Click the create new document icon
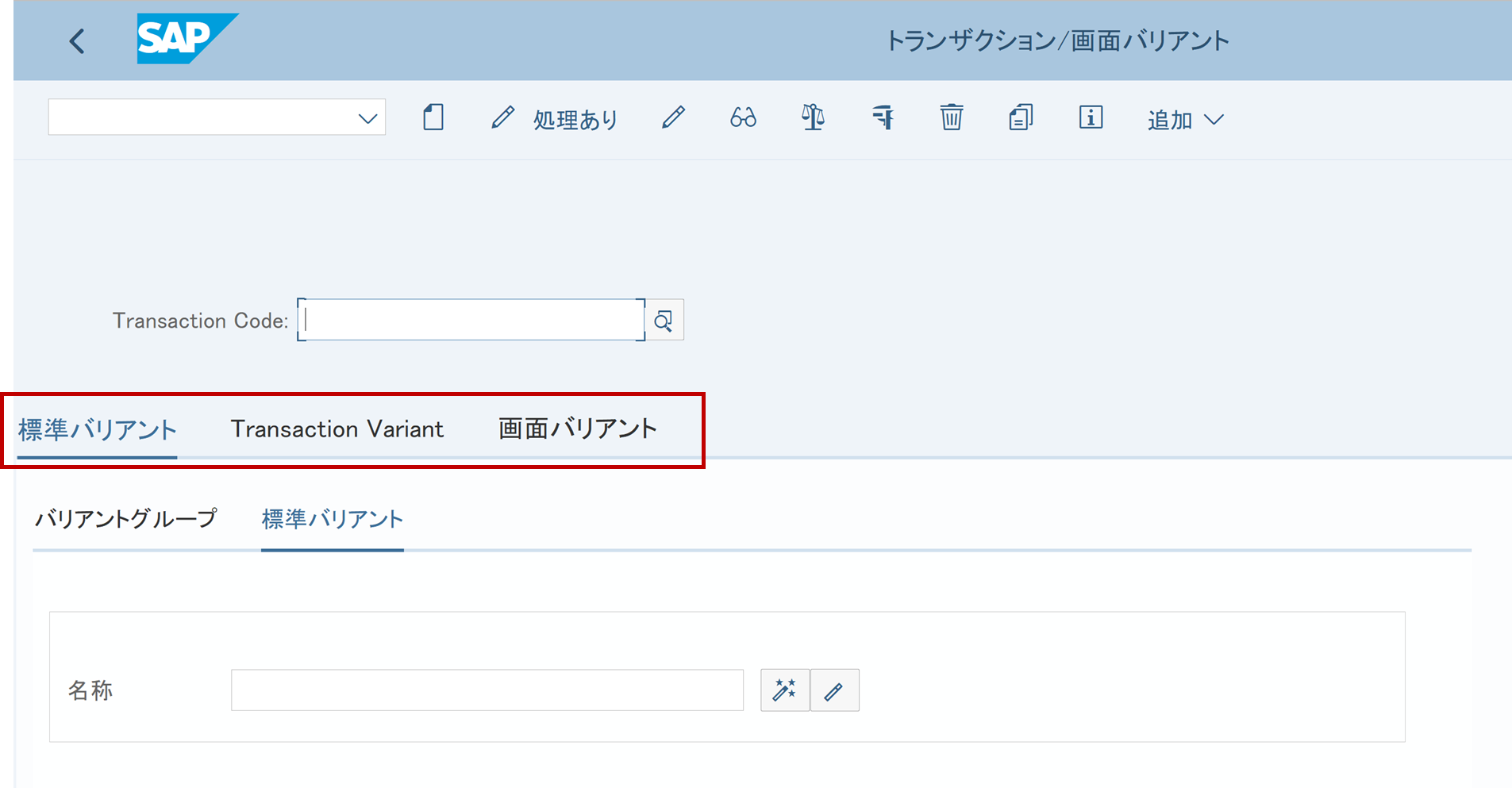 pos(433,118)
